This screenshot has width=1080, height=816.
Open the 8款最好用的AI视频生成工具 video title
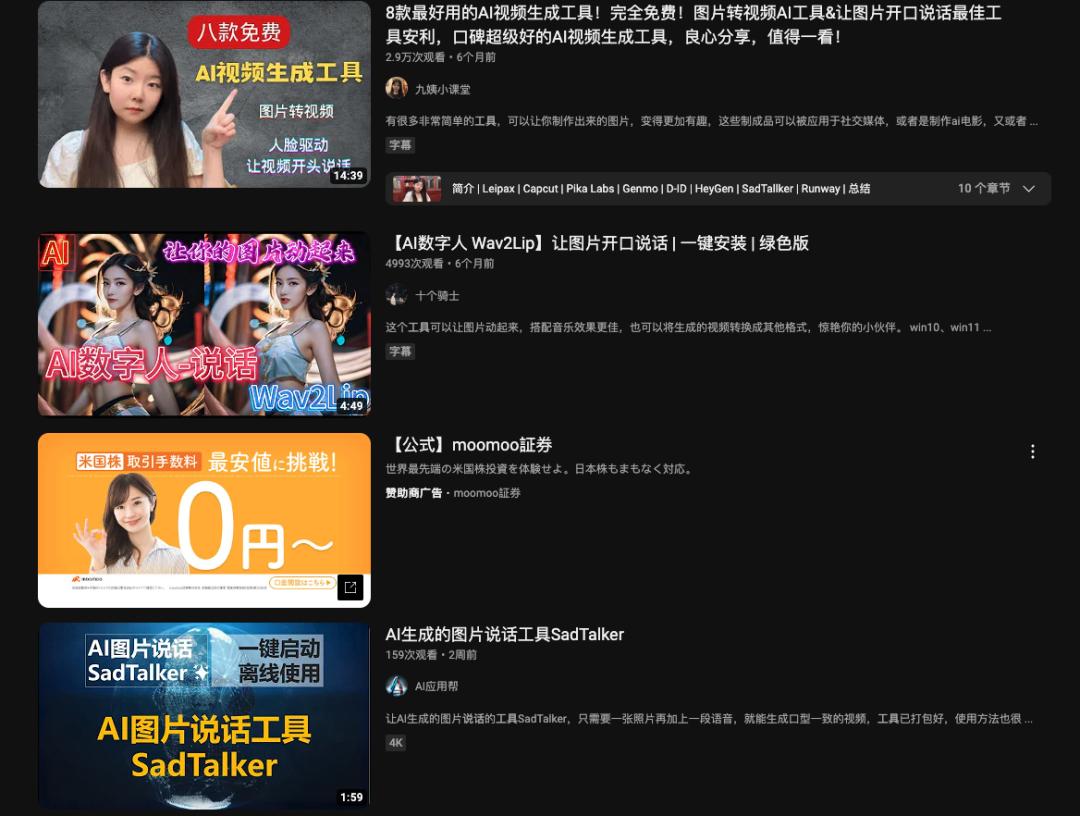point(693,24)
